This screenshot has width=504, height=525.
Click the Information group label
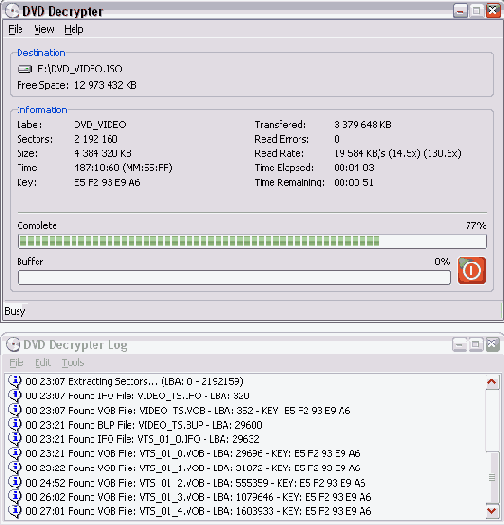tap(42, 110)
